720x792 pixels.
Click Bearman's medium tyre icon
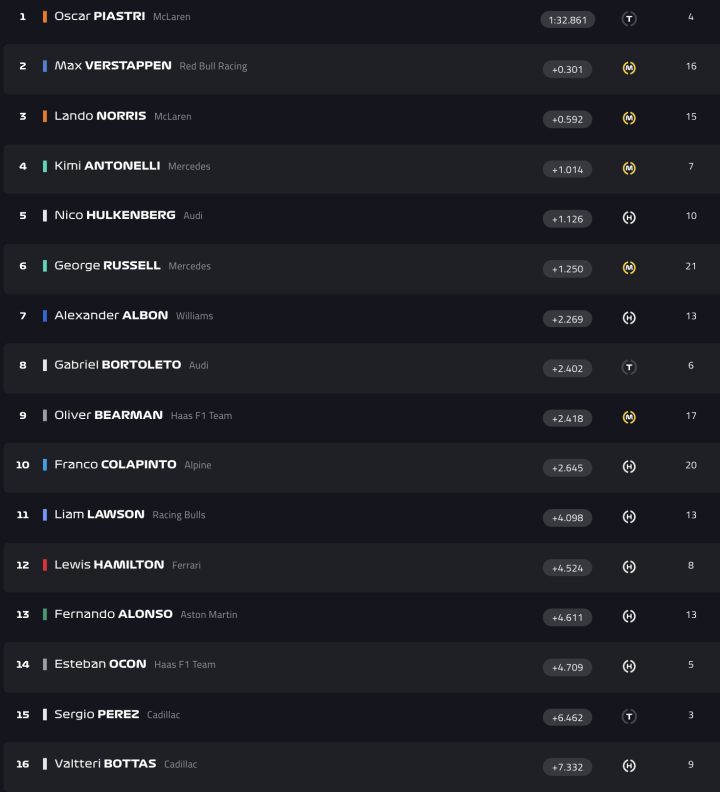629,417
